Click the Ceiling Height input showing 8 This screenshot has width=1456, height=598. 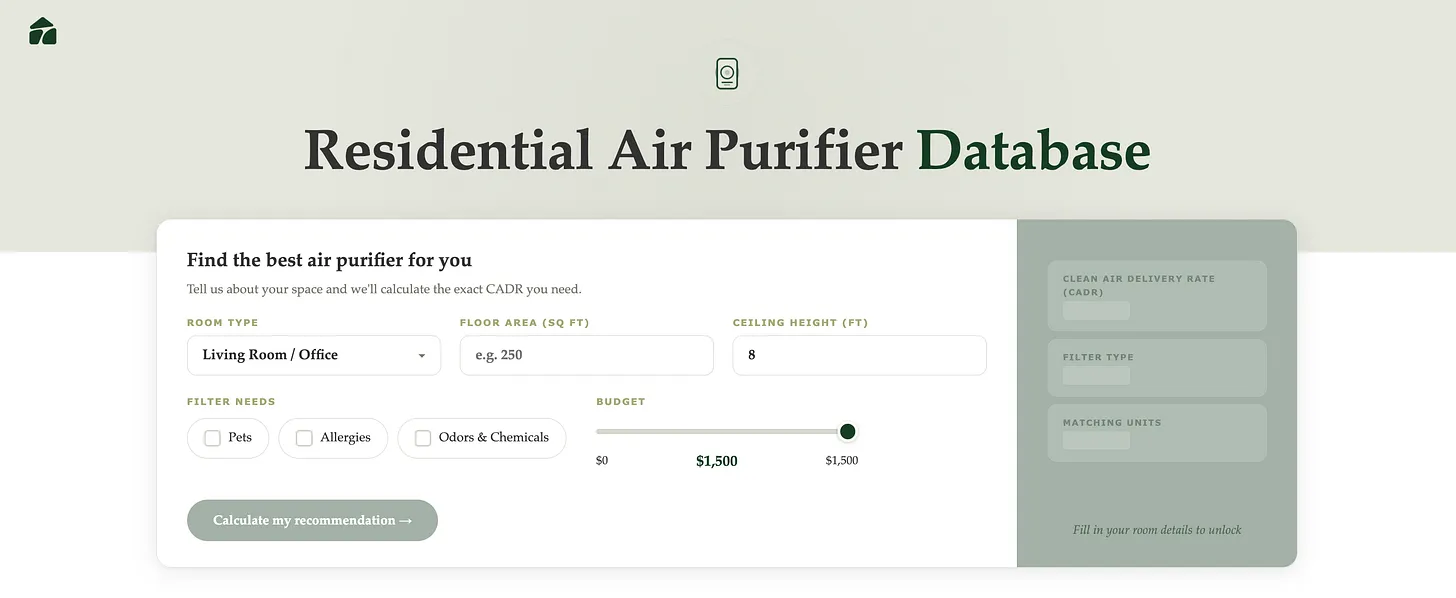[x=858, y=355]
